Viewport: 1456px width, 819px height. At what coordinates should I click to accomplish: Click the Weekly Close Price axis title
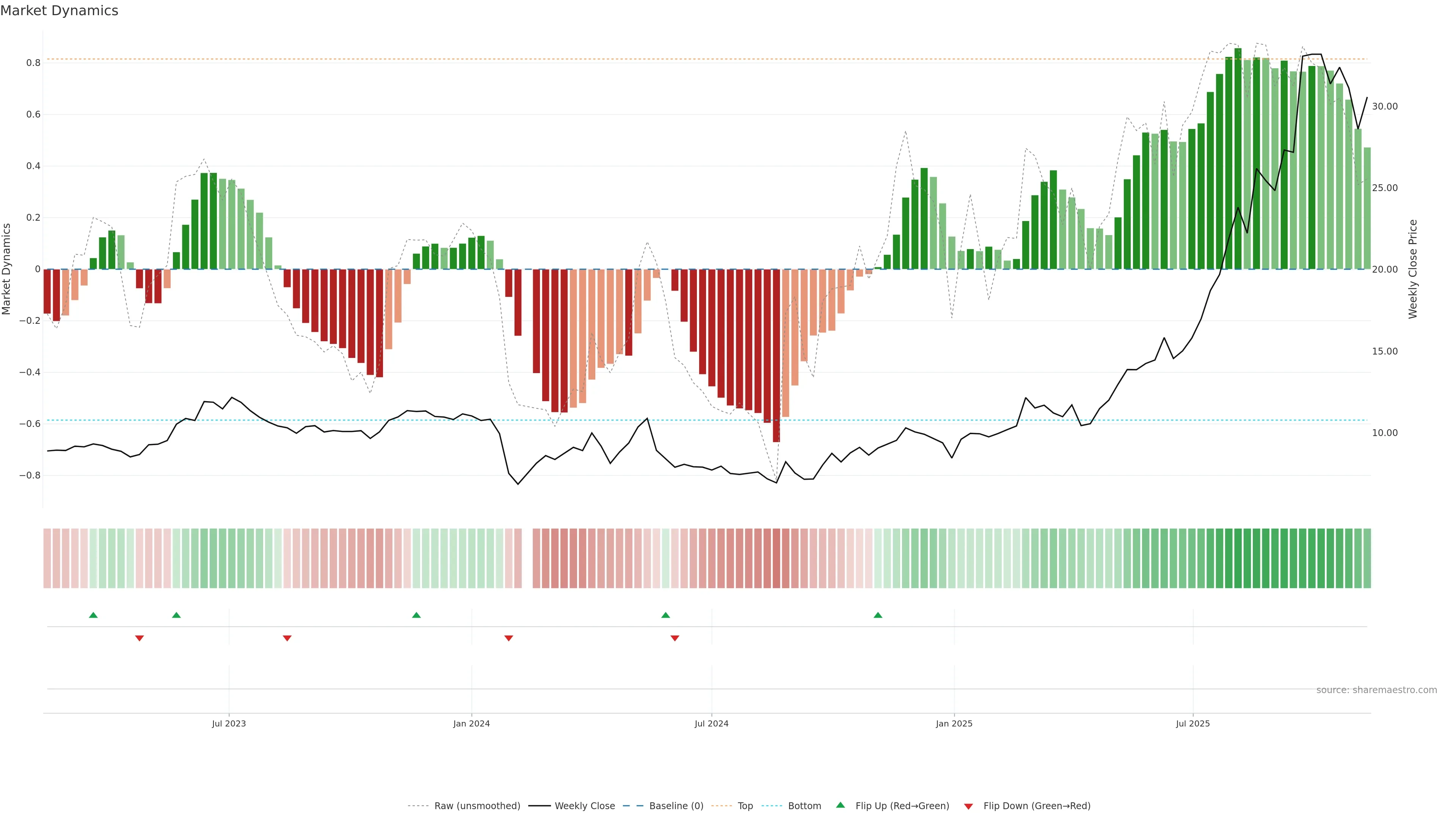tap(1412, 269)
